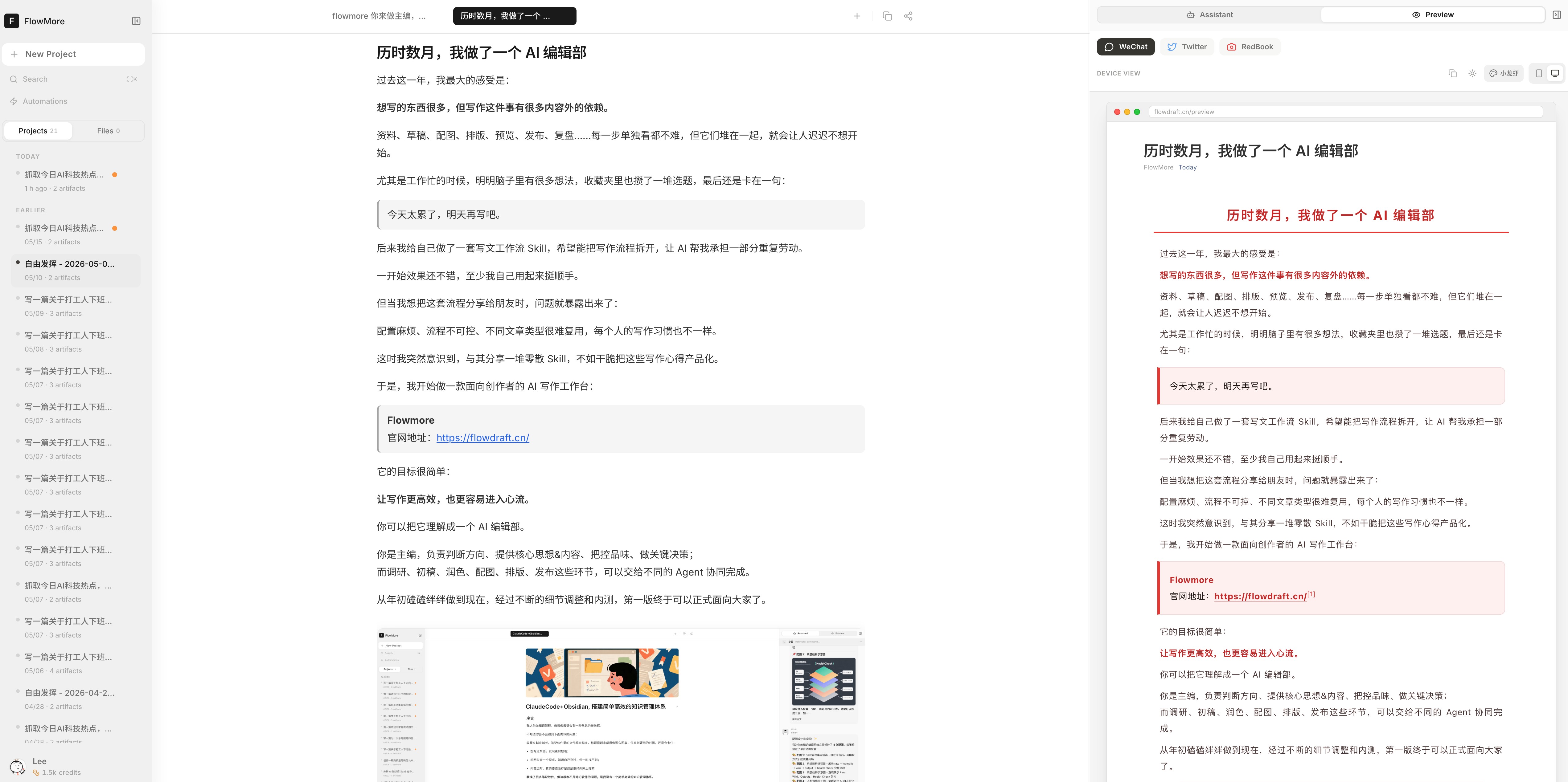Open the tab 'flowmore 你来做主编'

(x=379, y=16)
